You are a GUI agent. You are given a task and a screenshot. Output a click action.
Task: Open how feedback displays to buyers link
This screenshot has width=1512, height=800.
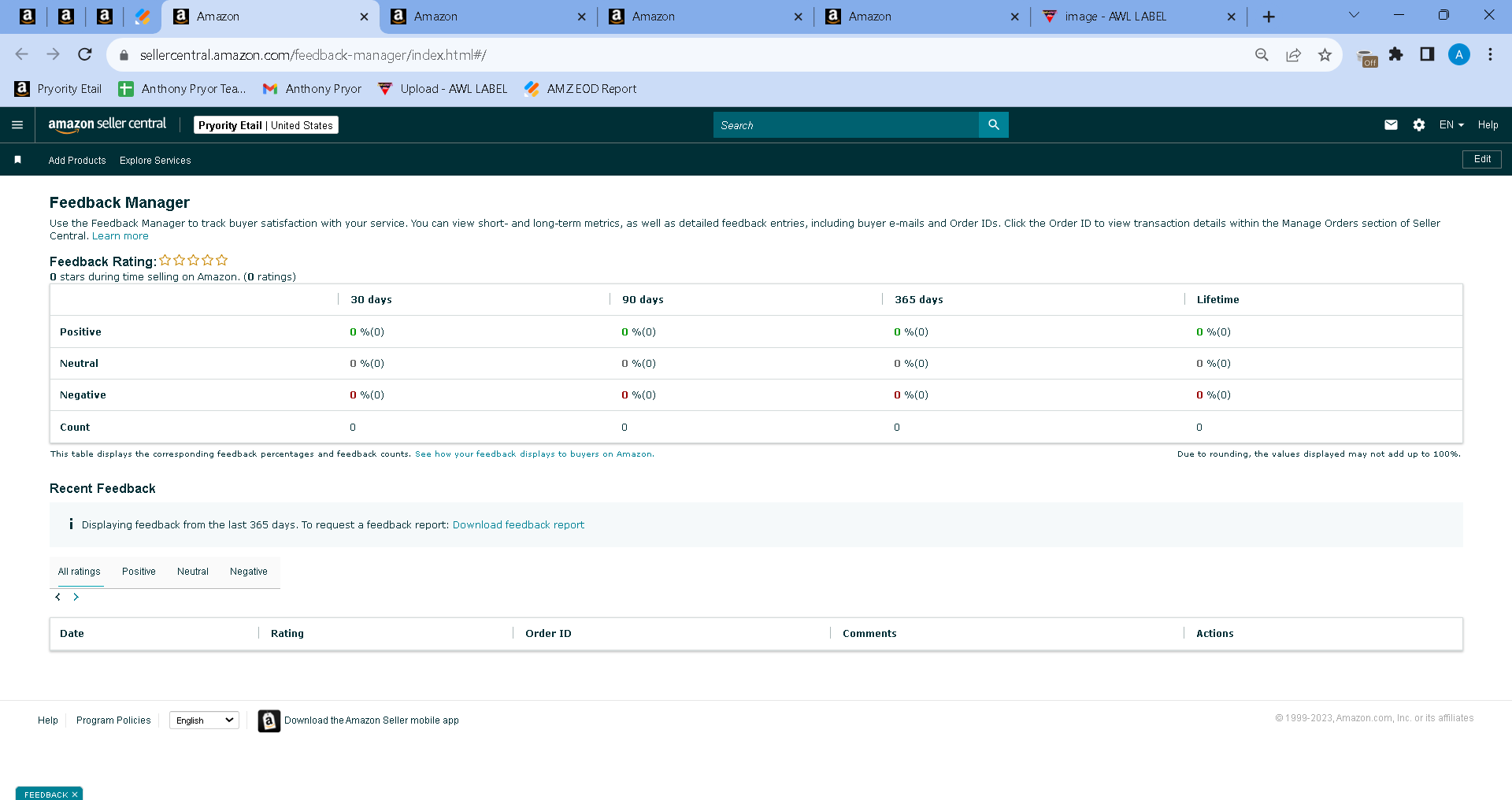point(534,454)
